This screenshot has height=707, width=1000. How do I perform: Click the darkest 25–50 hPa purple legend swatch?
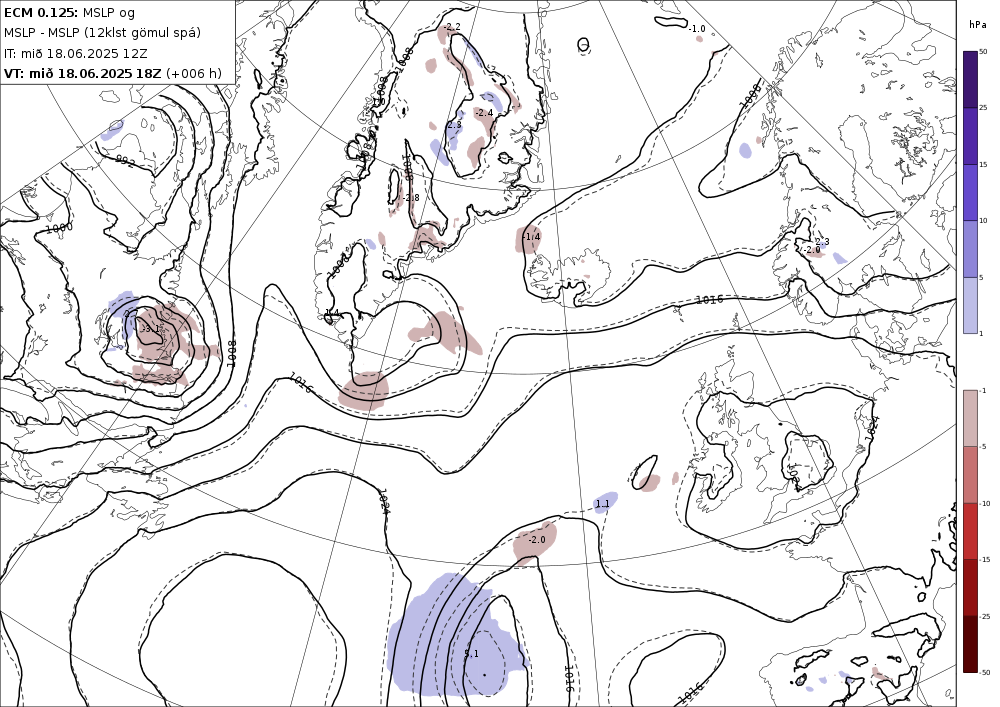[x=970, y=80]
